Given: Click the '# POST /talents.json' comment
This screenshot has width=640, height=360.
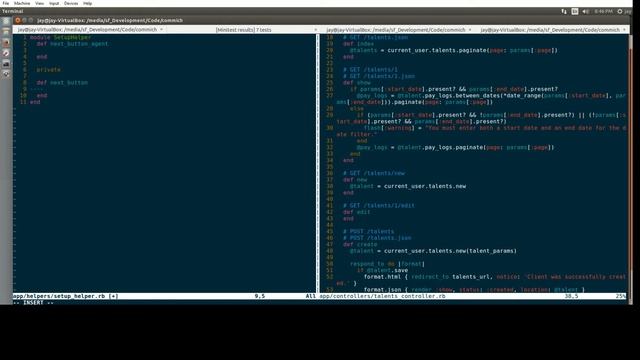Looking at the screenshot, I should [x=377, y=238].
